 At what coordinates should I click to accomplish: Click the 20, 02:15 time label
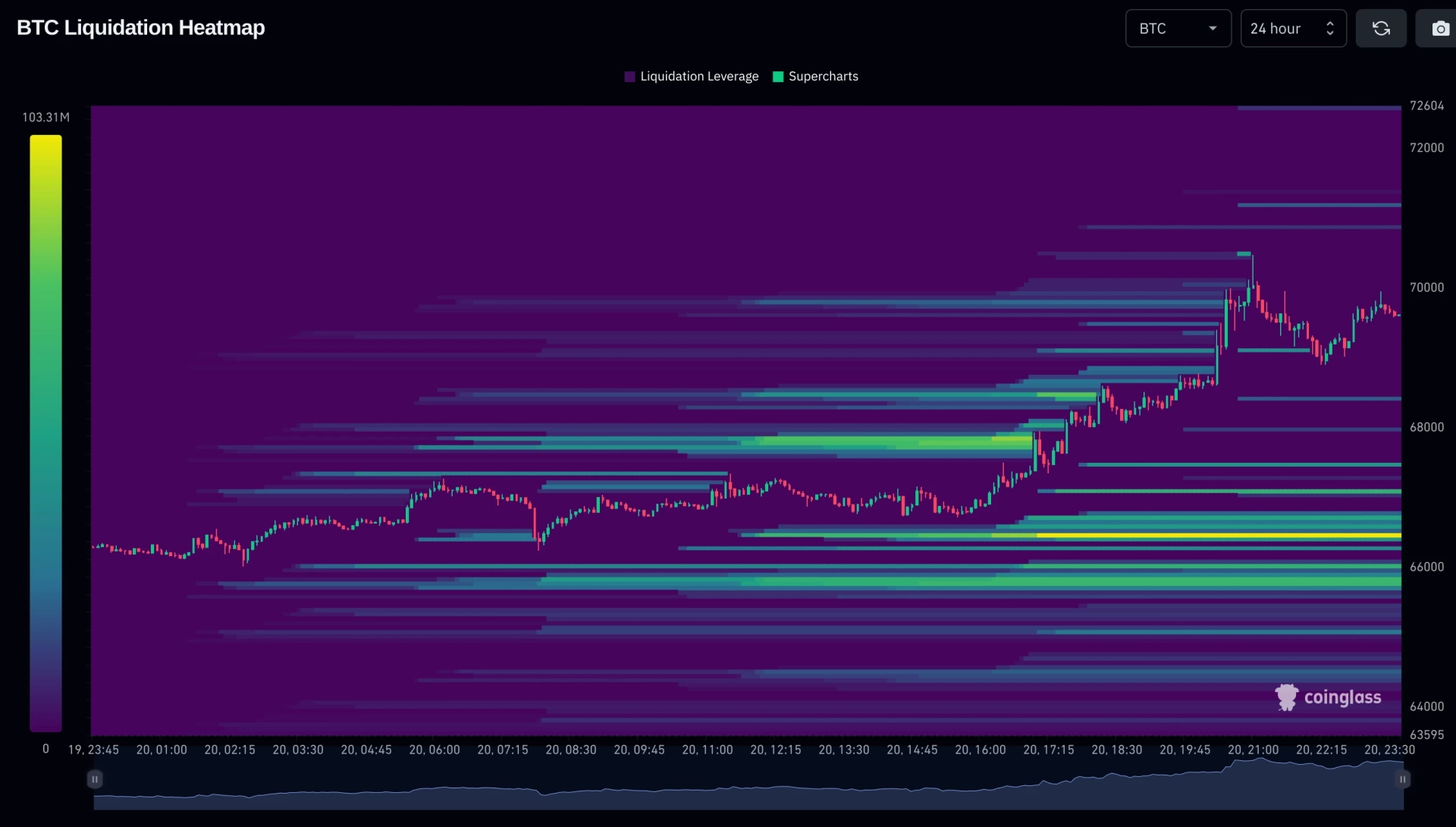[x=230, y=750]
